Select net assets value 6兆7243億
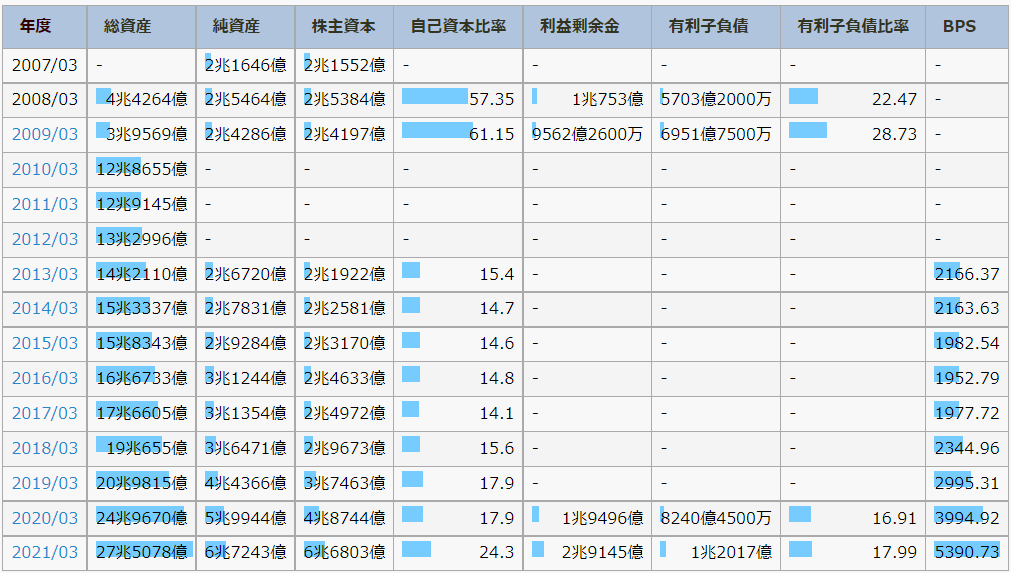Screen dimensions: 1011x573 click(246, 552)
